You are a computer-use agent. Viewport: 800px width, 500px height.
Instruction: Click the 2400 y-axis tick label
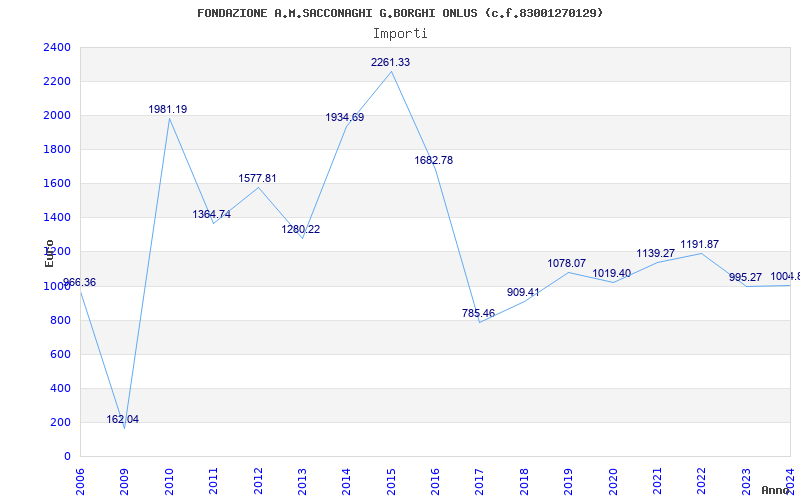pos(57,47)
